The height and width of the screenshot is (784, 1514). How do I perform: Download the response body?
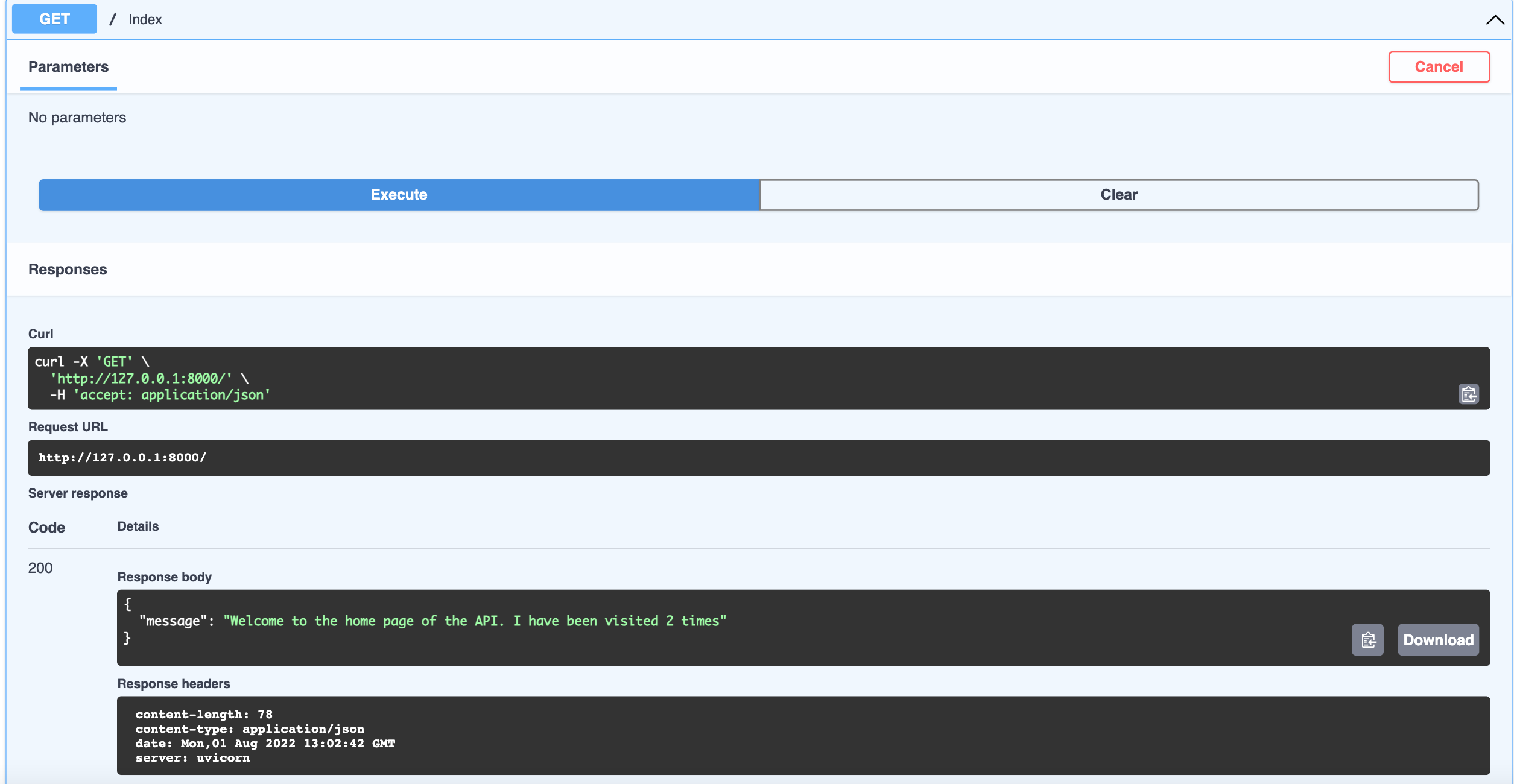pyautogui.click(x=1438, y=640)
